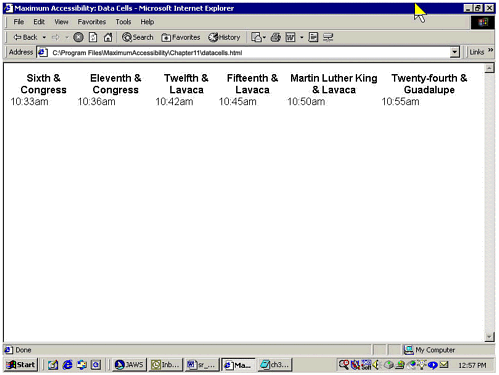Click the 10:42am time cell
The height and width of the screenshot is (375, 499).
pyautogui.click(x=174, y=101)
